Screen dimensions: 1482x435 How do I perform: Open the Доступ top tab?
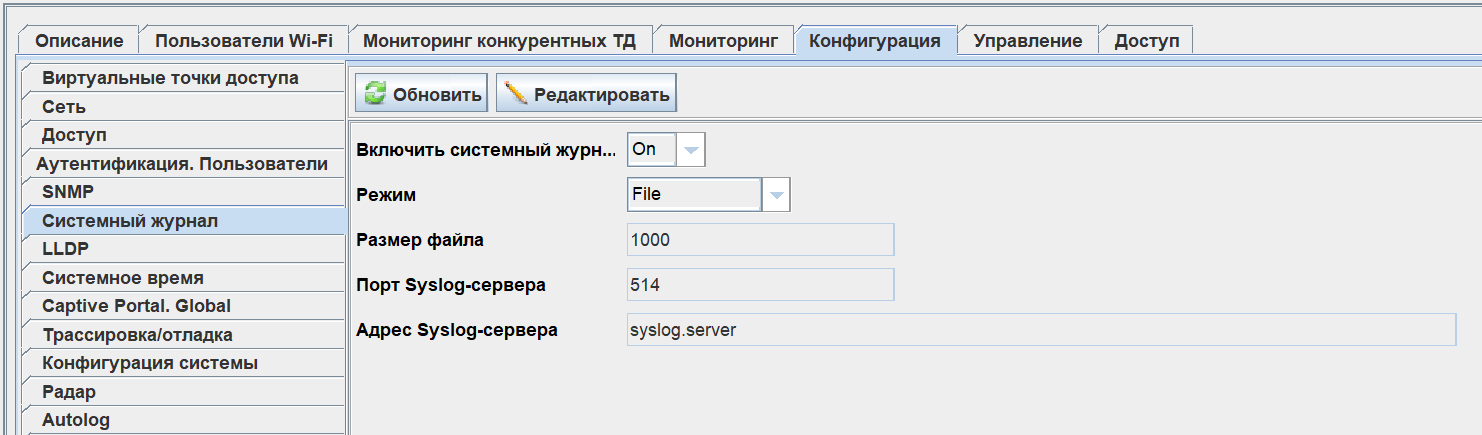click(x=1146, y=41)
